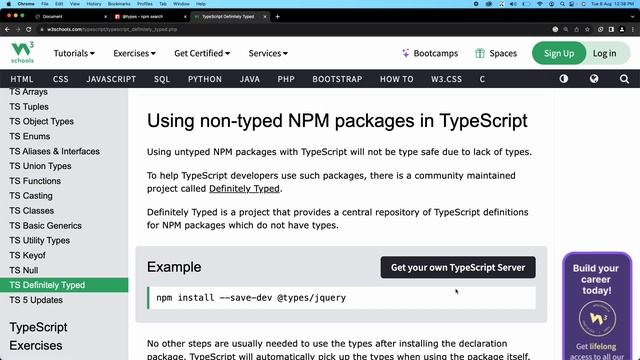Go to PYTHON tutorial in top bar

(204, 79)
